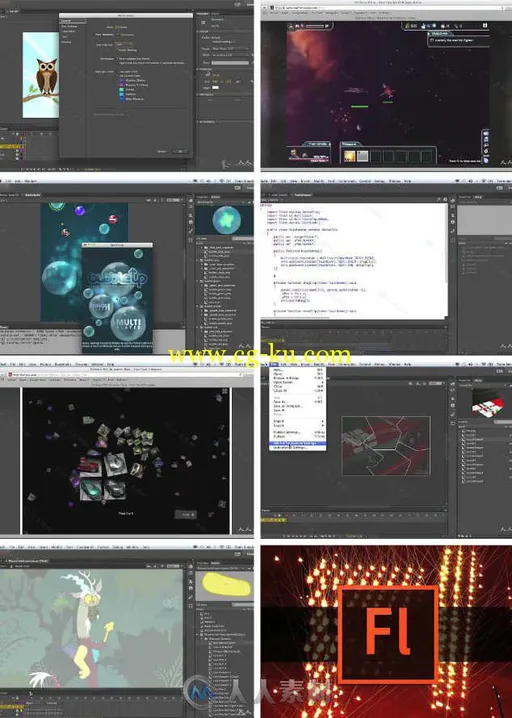This screenshot has width=512, height=718.
Task: Click the single player bubble in bubble game
Action: (x=102, y=306)
